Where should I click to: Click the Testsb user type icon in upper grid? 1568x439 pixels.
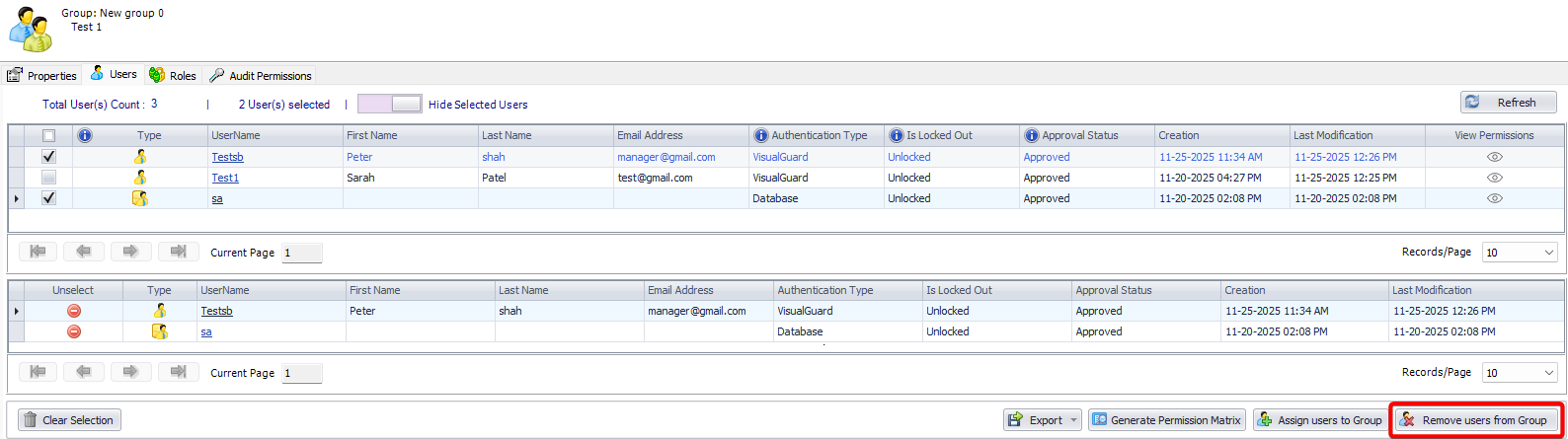click(140, 156)
